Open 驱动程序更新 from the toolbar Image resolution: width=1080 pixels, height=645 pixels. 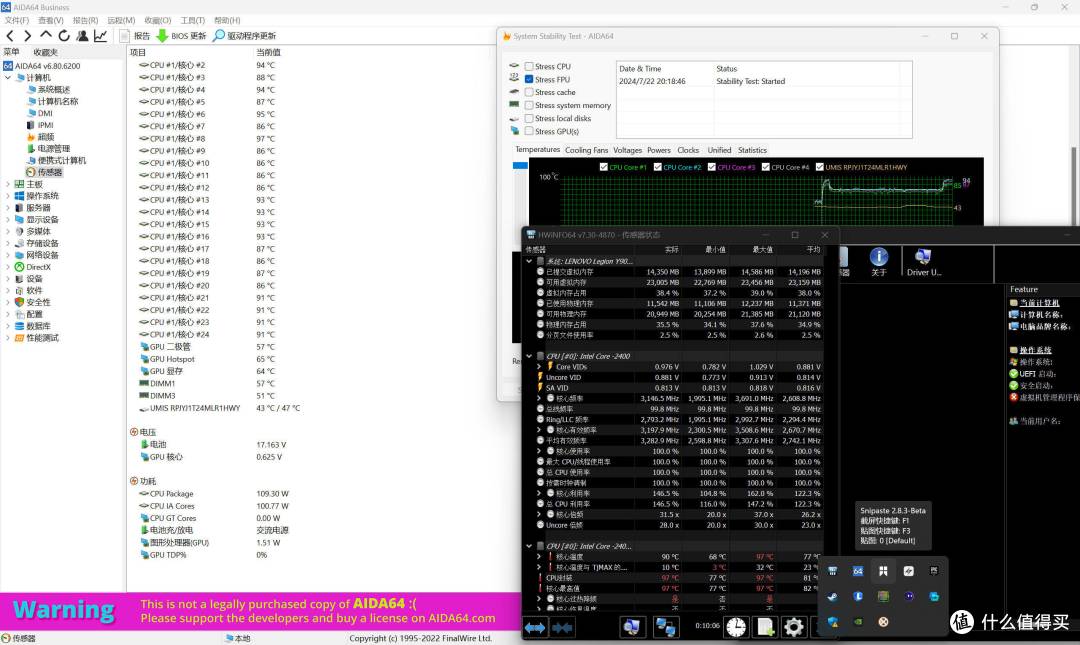click(245, 36)
